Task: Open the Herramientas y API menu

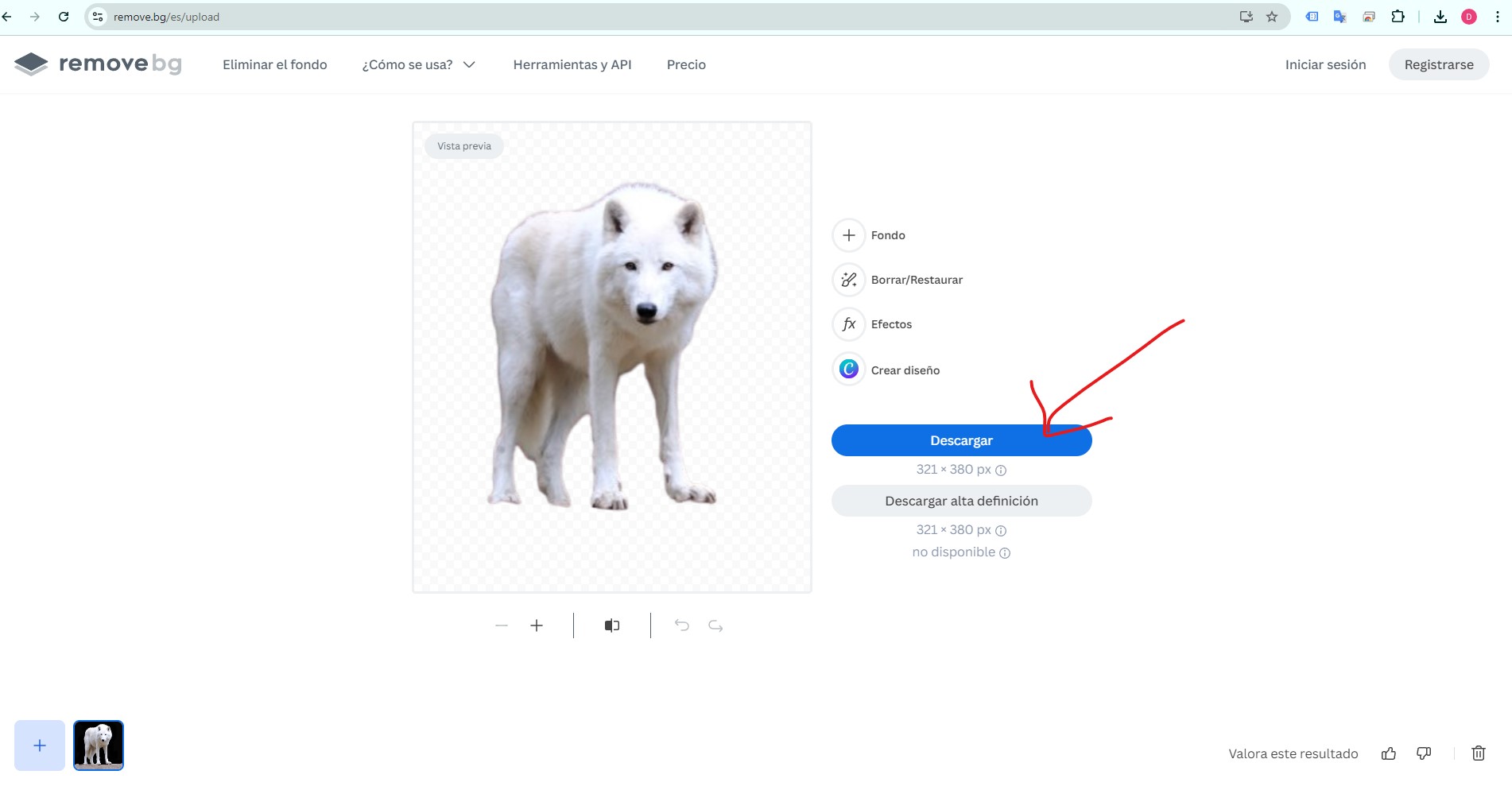Action: [572, 64]
